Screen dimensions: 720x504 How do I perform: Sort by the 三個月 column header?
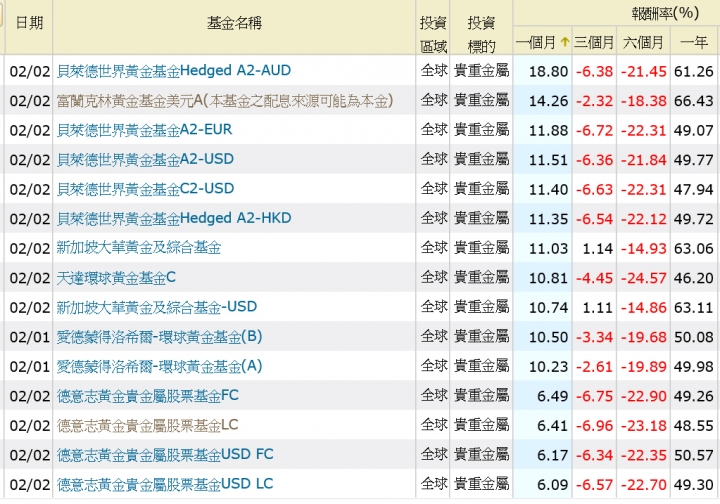tap(594, 43)
